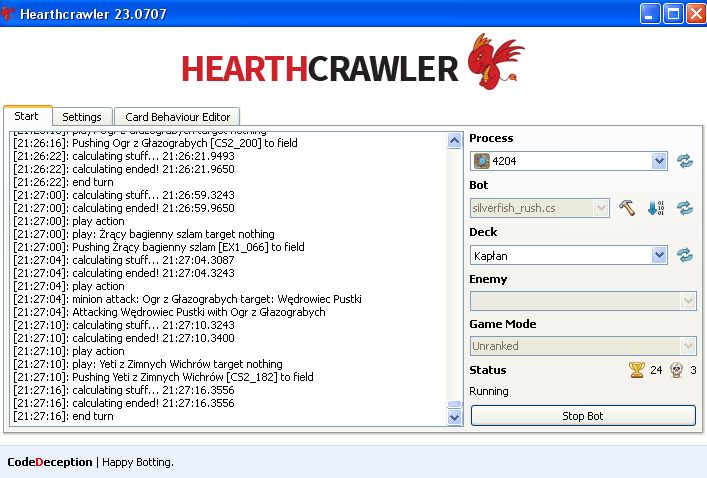Open the Deck dropdown showing Kapłan
707x478 pixels.
659,255
